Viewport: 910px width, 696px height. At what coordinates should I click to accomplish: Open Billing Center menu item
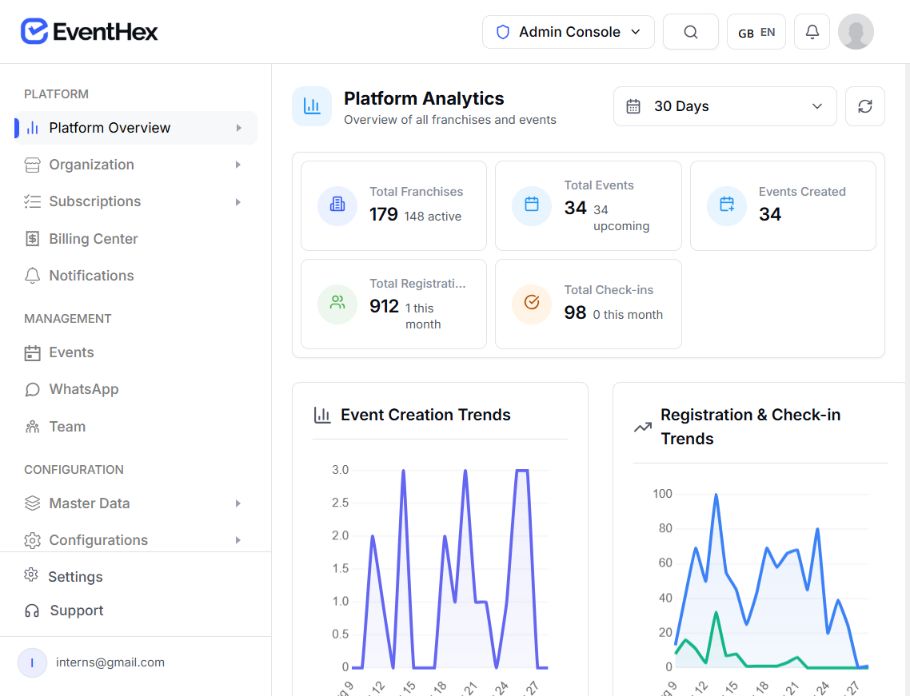135,239
